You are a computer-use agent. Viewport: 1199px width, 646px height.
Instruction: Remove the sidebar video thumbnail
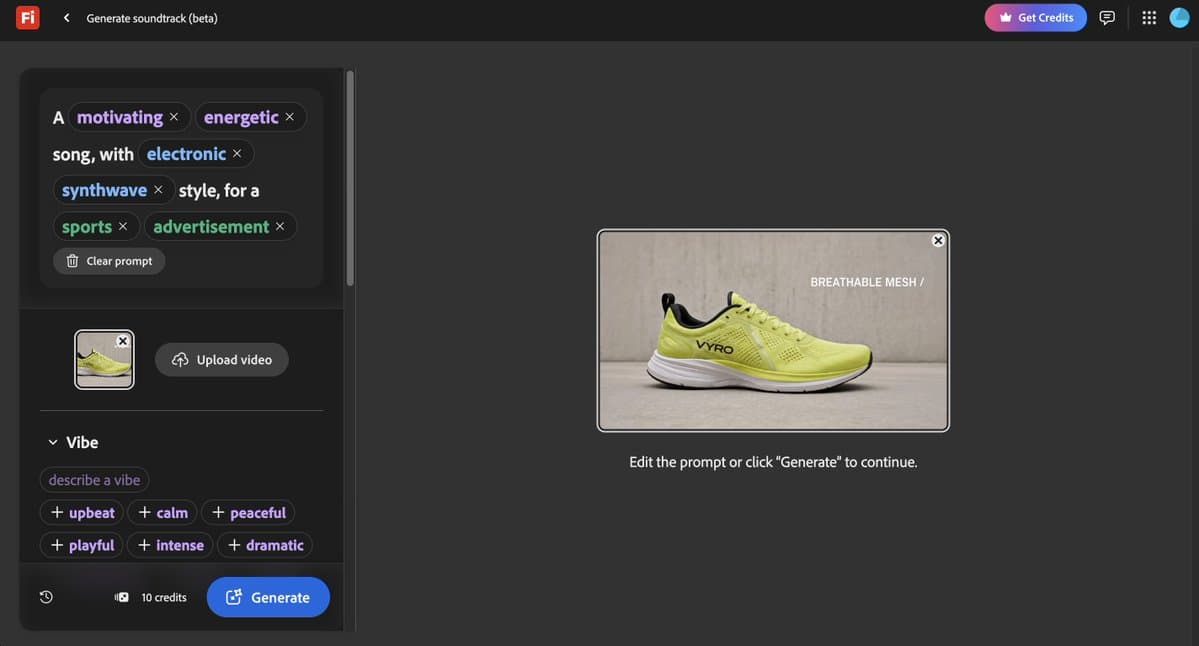click(x=122, y=341)
